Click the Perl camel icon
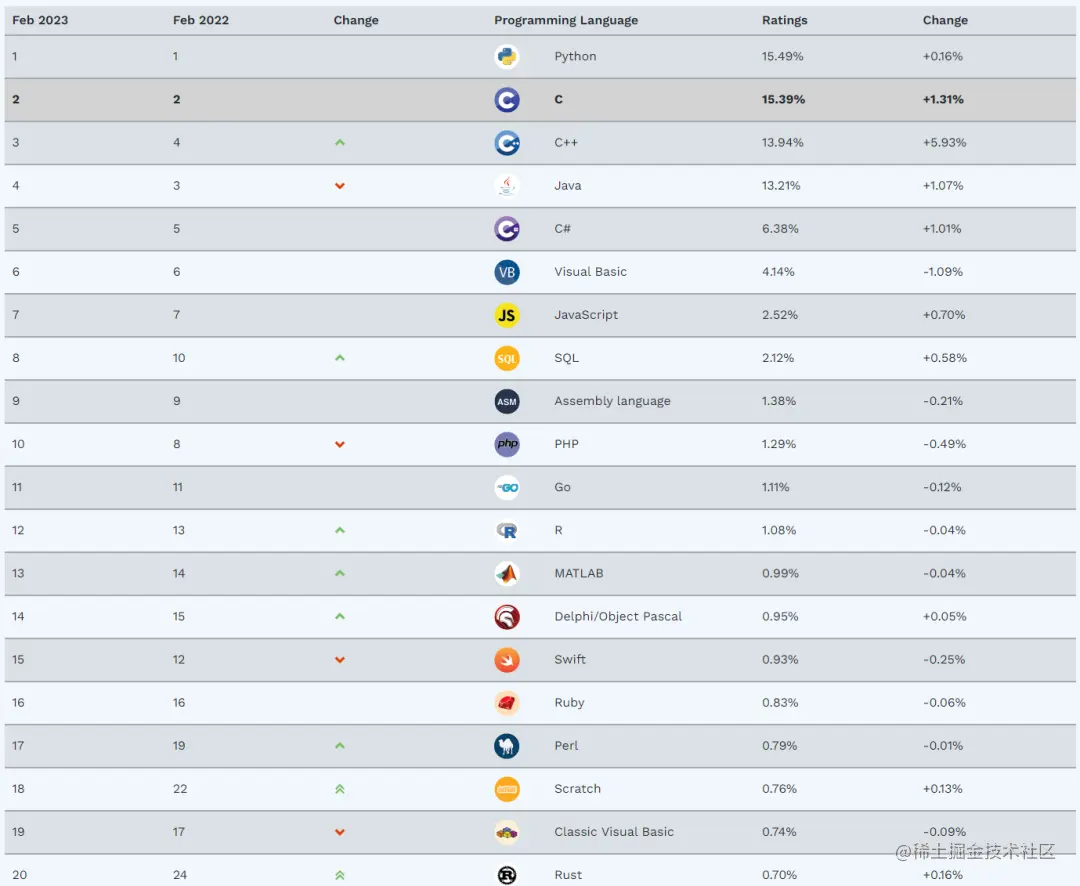 (507, 746)
